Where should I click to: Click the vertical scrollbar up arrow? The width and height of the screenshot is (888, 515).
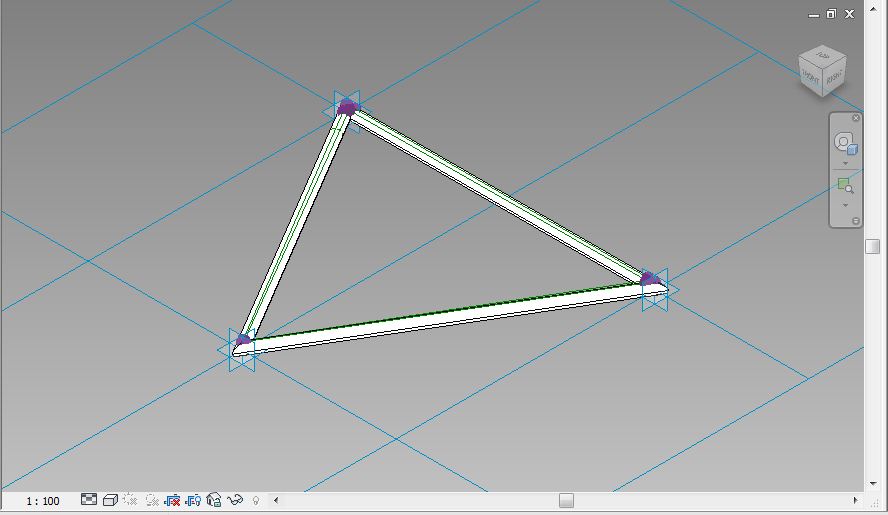coord(873,10)
